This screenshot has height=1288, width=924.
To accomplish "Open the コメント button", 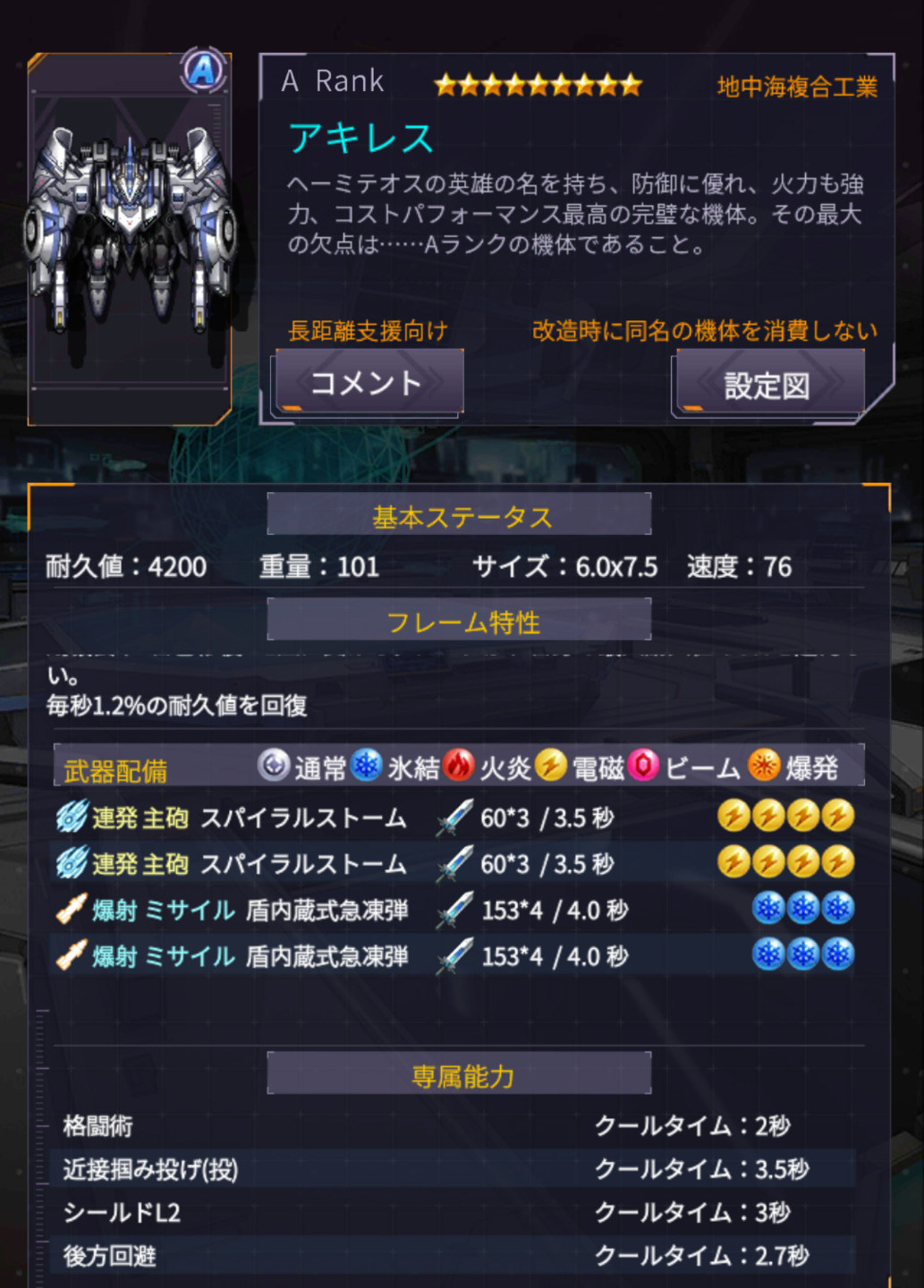I will 367,382.
